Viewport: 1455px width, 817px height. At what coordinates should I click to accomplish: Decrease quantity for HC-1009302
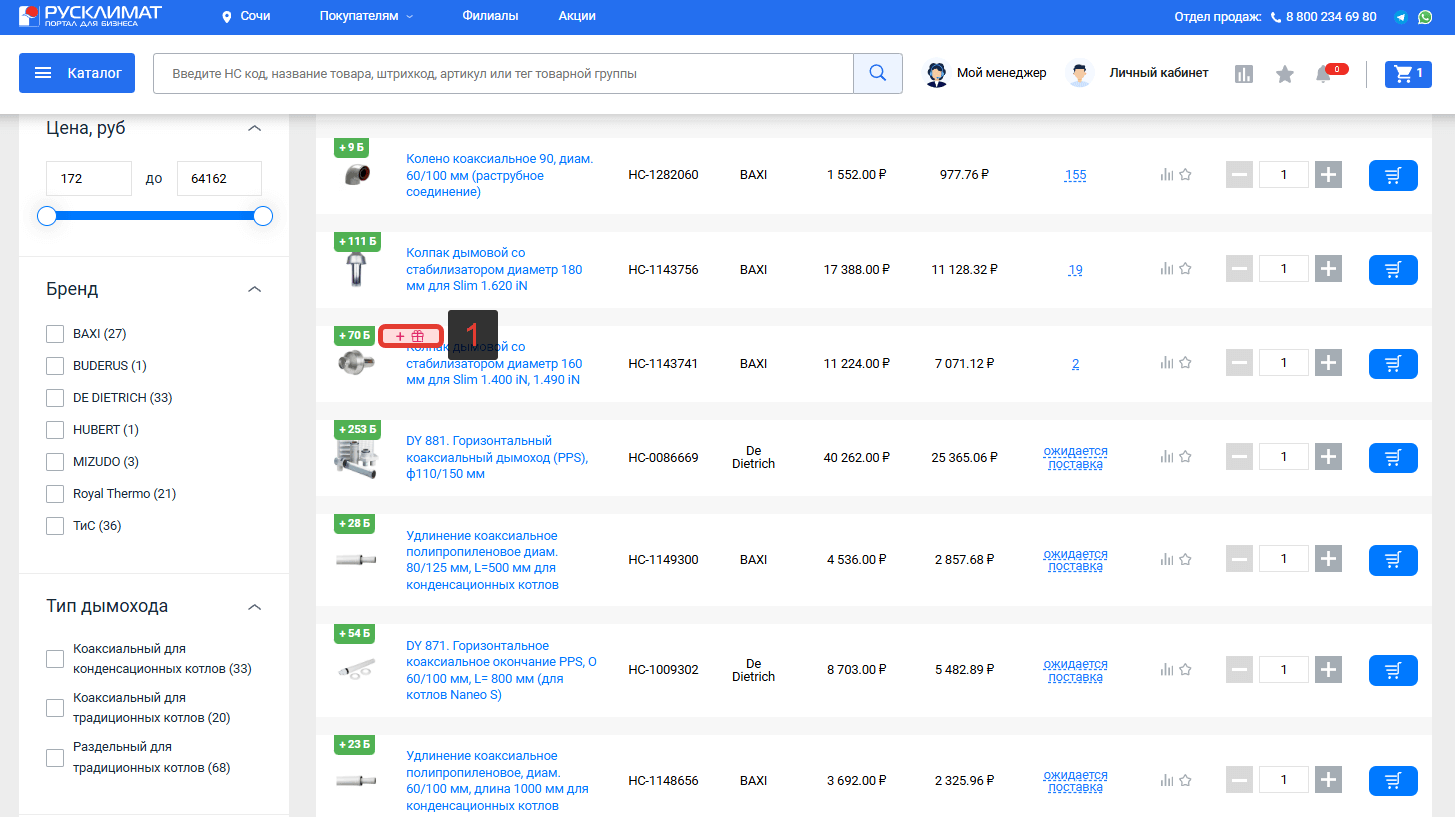point(1239,670)
